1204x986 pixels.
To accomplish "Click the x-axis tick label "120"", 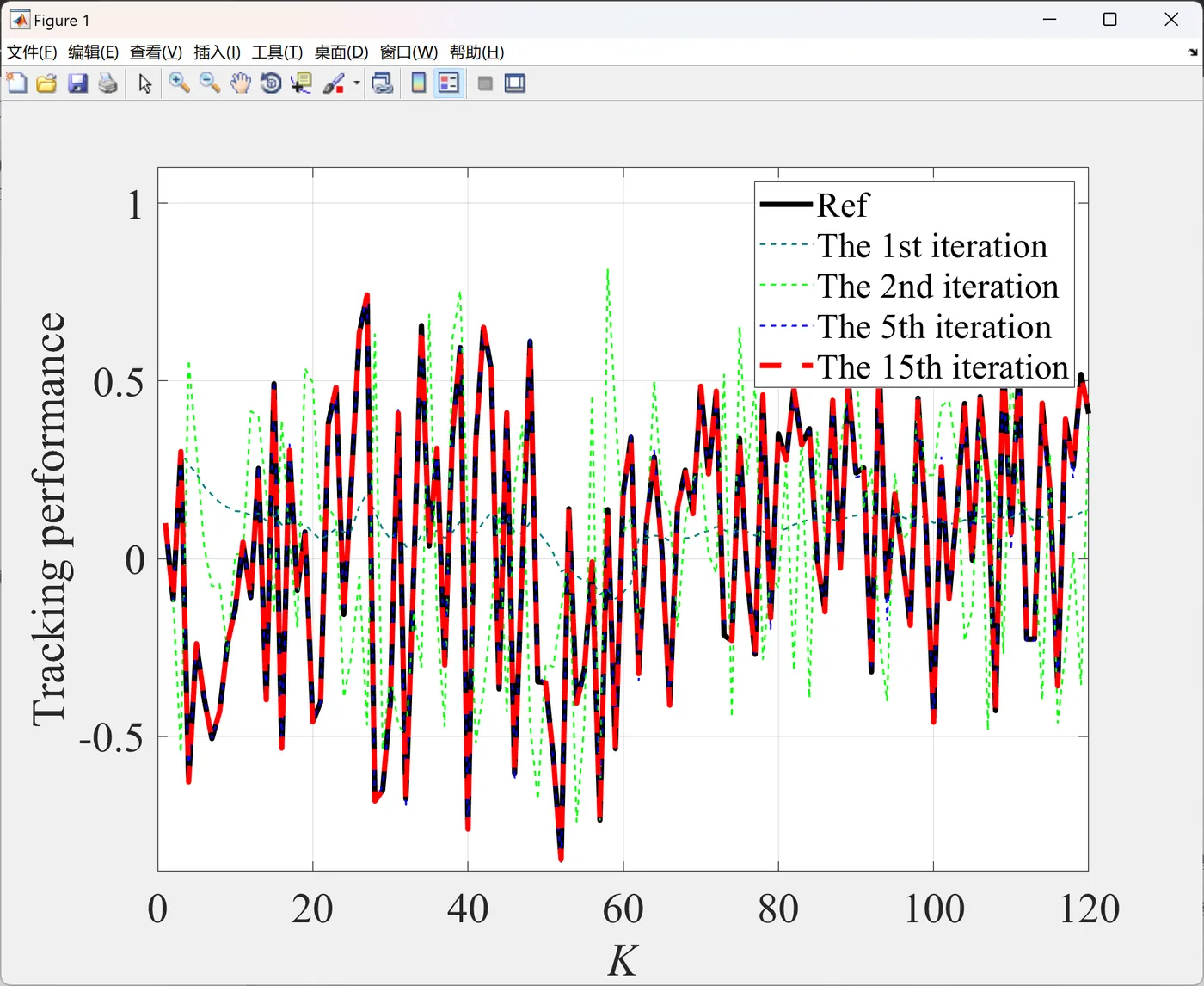I will [x=1089, y=909].
